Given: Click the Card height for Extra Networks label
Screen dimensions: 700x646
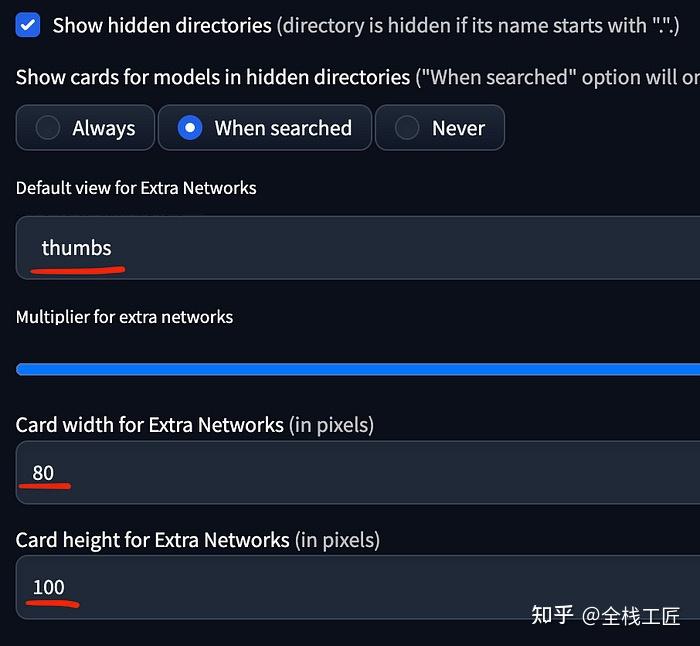Looking at the screenshot, I should [153, 540].
